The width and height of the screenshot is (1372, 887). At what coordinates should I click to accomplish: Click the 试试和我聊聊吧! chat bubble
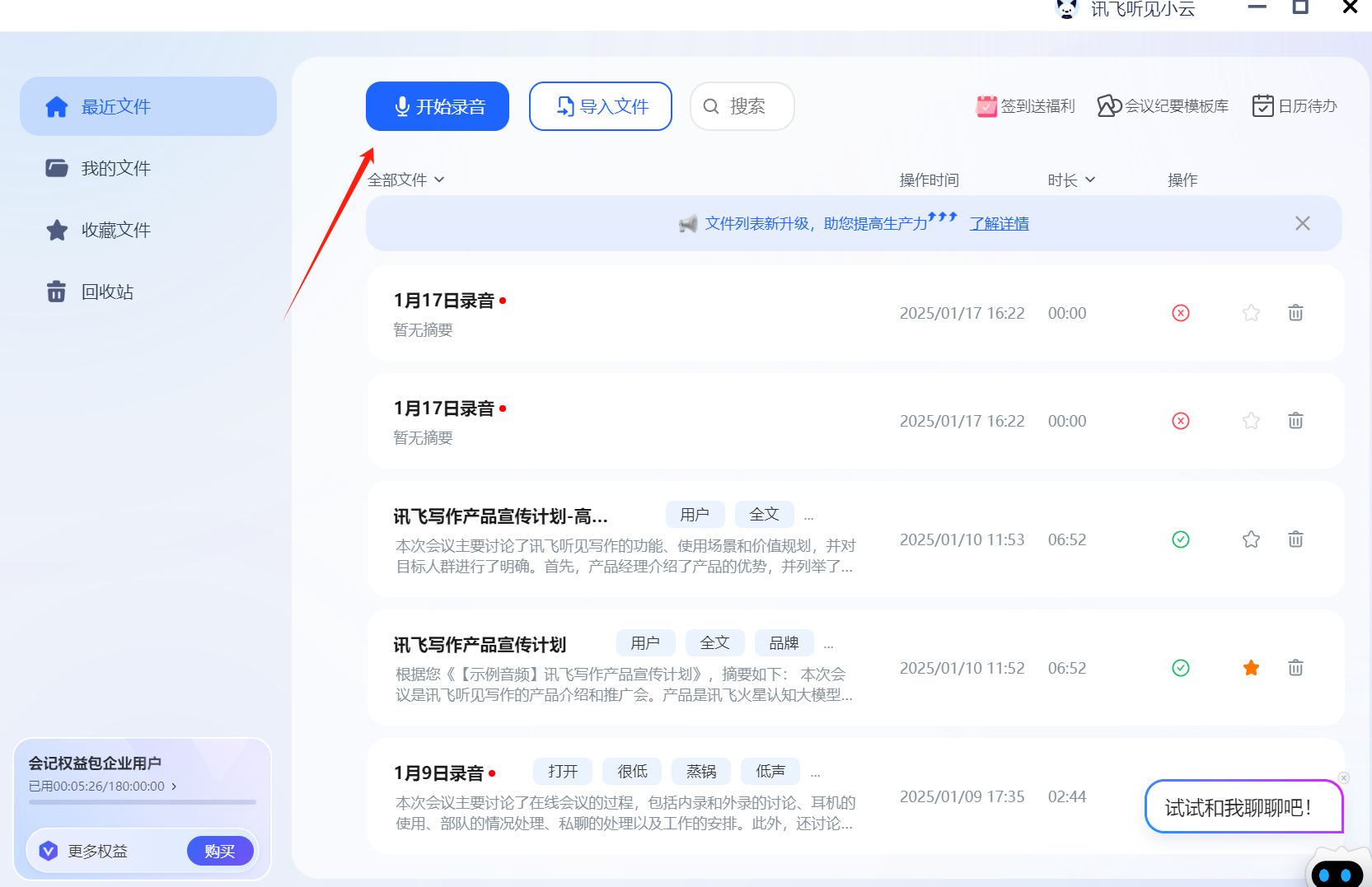[x=1243, y=807]
